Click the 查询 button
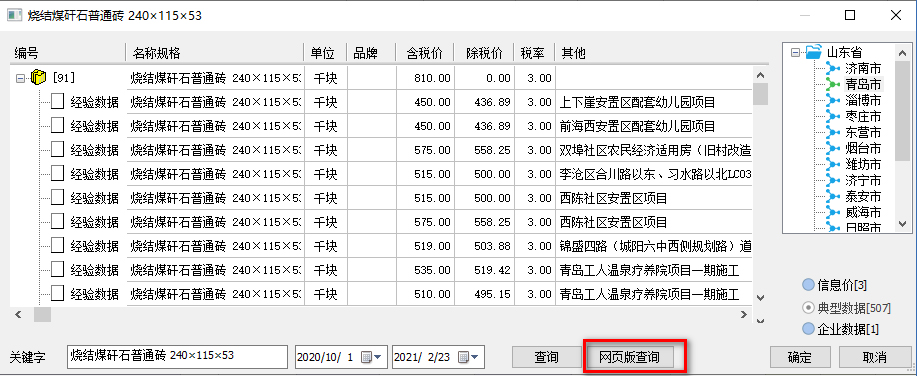Image resolution: width=917 pixels, height=376 pixels. (x=546, y=357)
